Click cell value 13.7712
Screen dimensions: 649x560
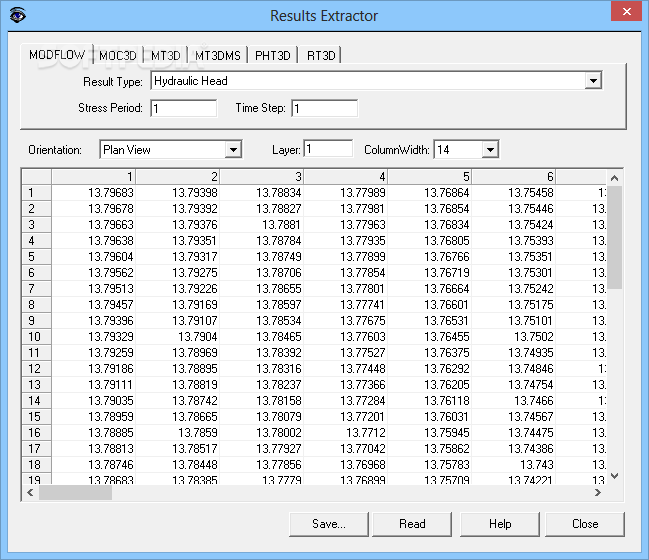pos(346,433)
